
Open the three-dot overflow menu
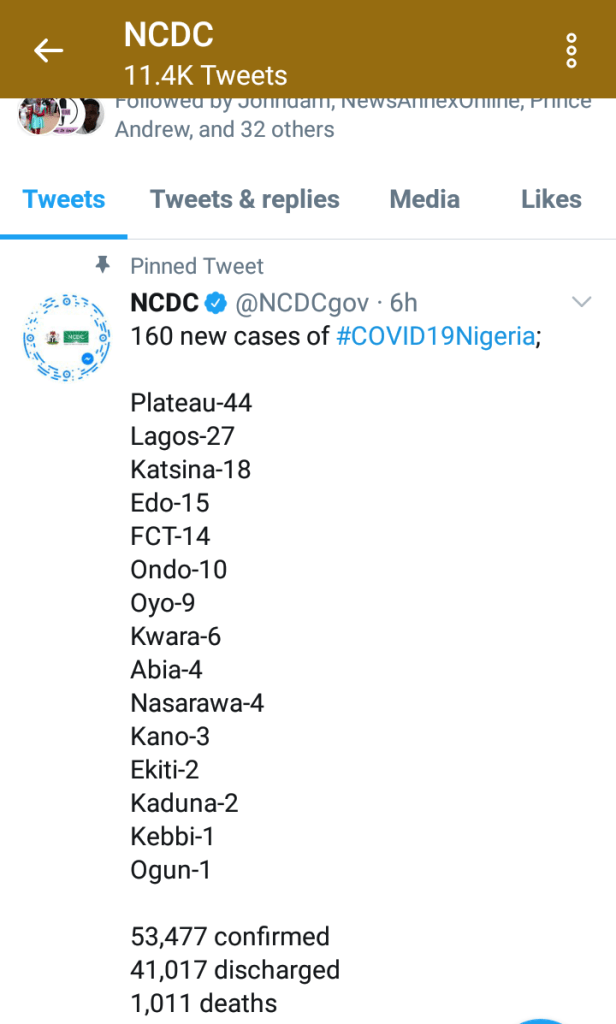571,50
